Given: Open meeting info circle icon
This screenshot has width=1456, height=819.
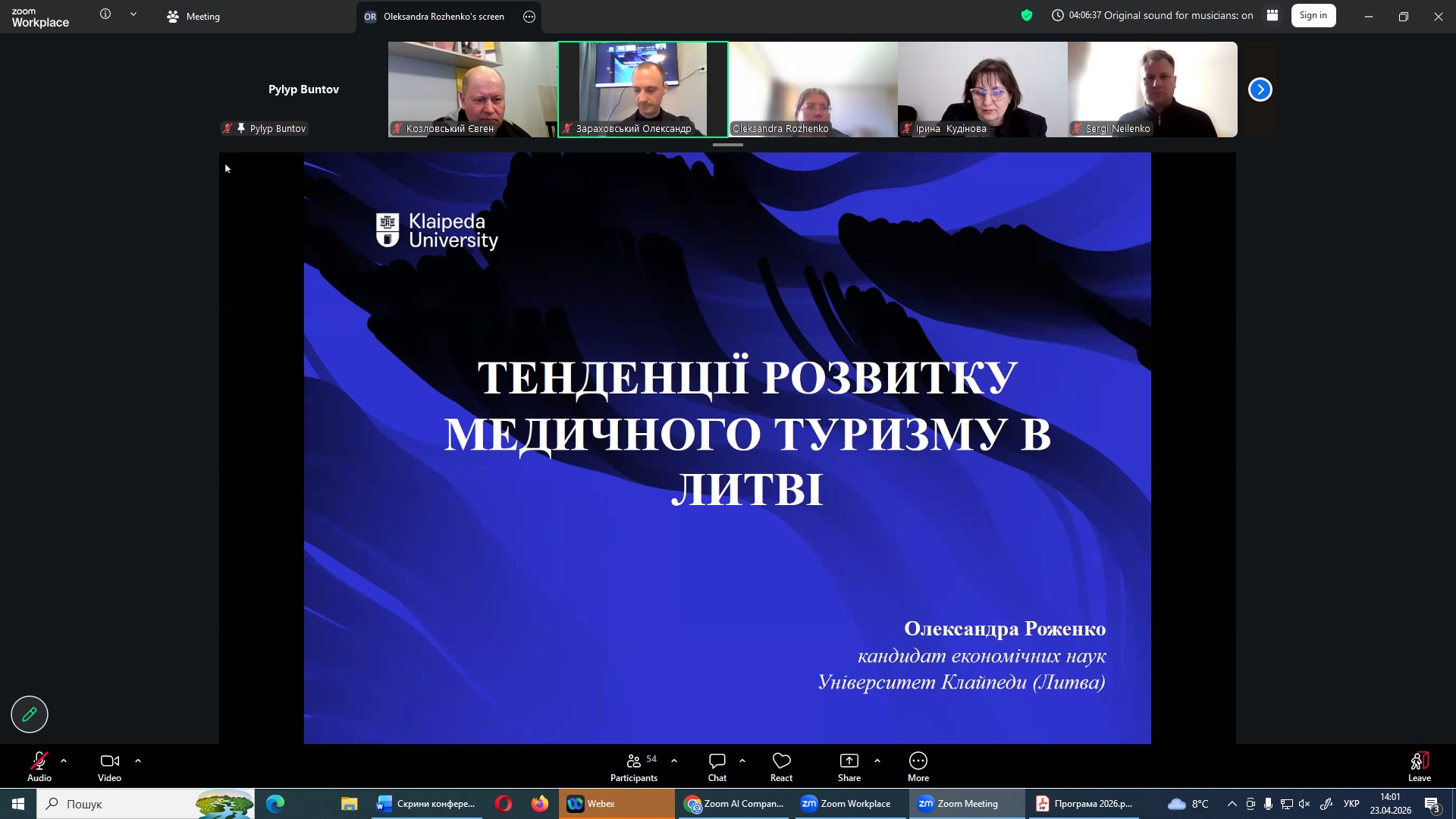Looking at the screenshot, I should pyautogui.click(x=105, y=14).
